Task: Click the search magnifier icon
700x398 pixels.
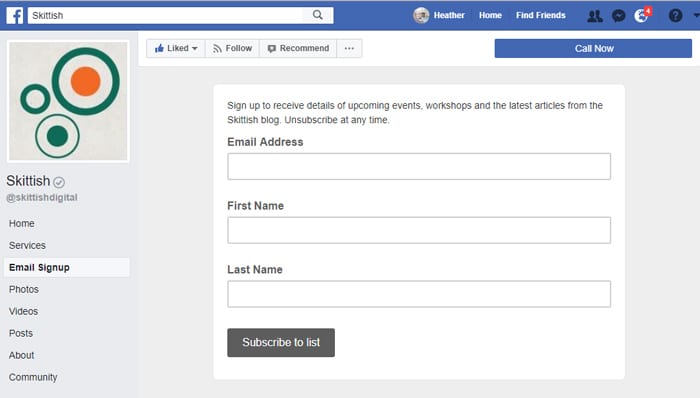Action: 317,15
